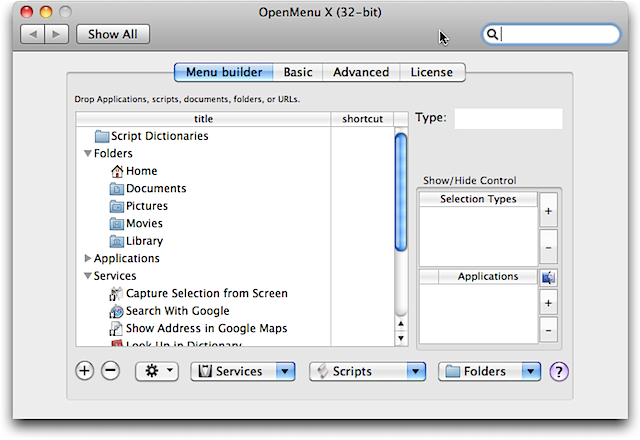Click the red close window button
The image size is (640, 440).
[x=27, y=12]
